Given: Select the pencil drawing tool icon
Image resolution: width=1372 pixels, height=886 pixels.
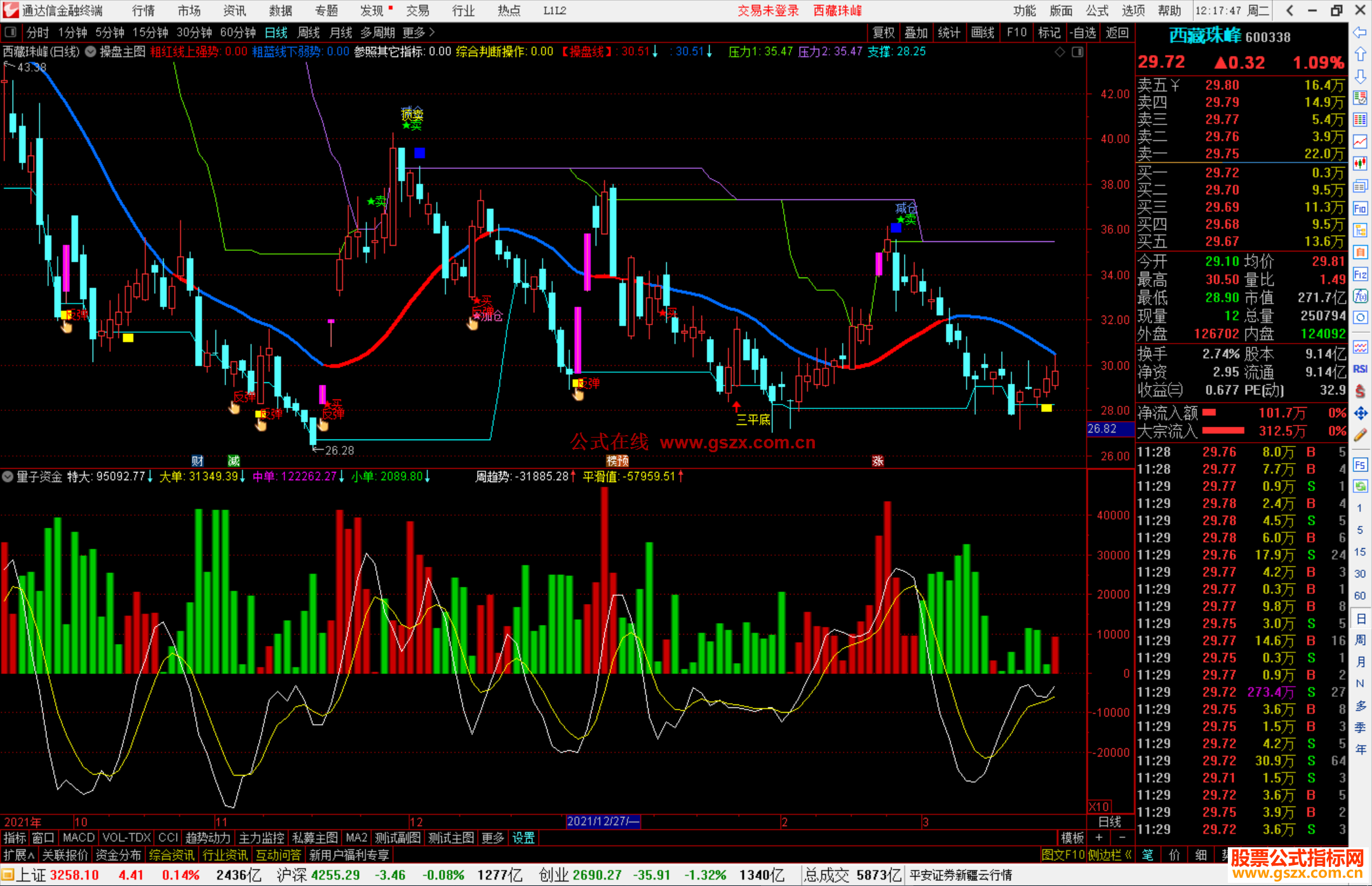Looking at the screenshot, I should 1360,435.
